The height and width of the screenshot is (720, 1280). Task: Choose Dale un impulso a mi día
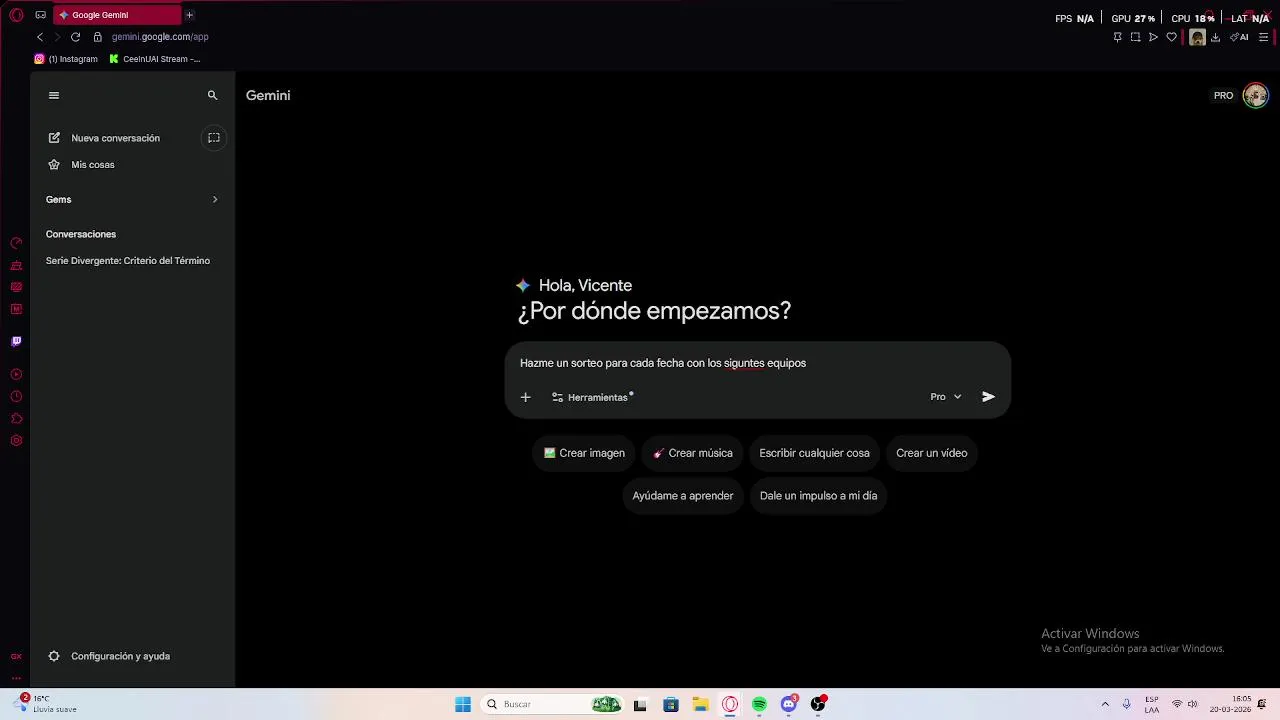coord(818,496)
